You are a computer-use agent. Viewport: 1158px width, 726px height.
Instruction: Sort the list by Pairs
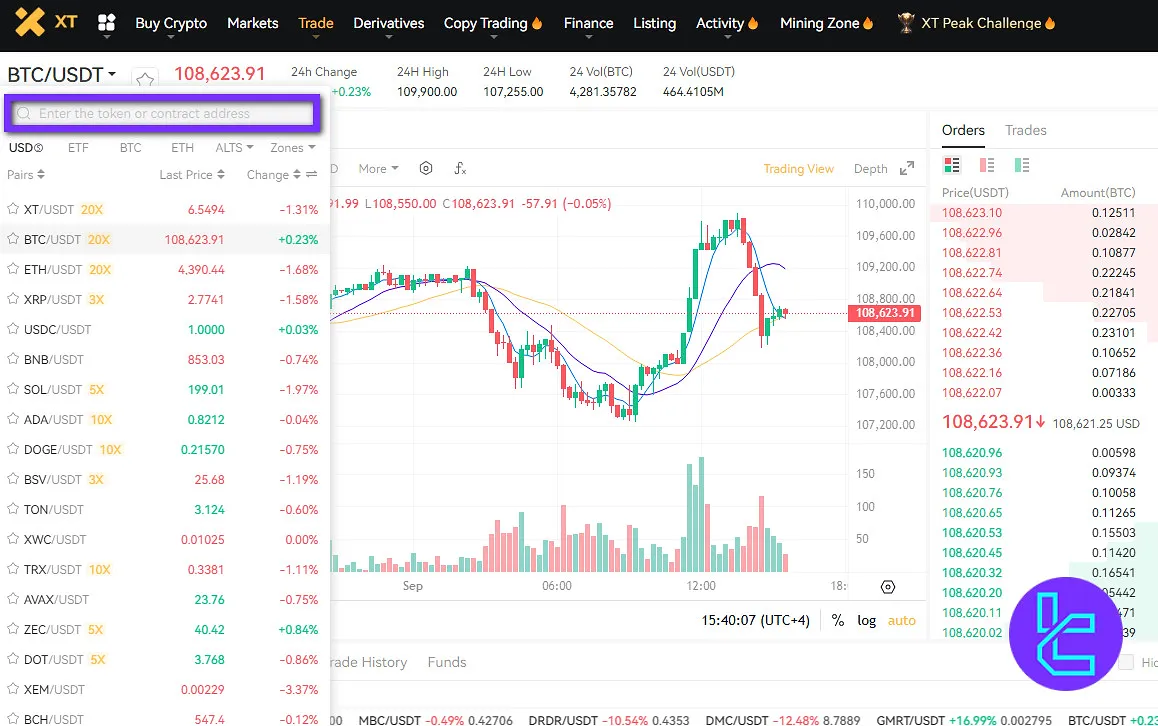click(26, 174)
